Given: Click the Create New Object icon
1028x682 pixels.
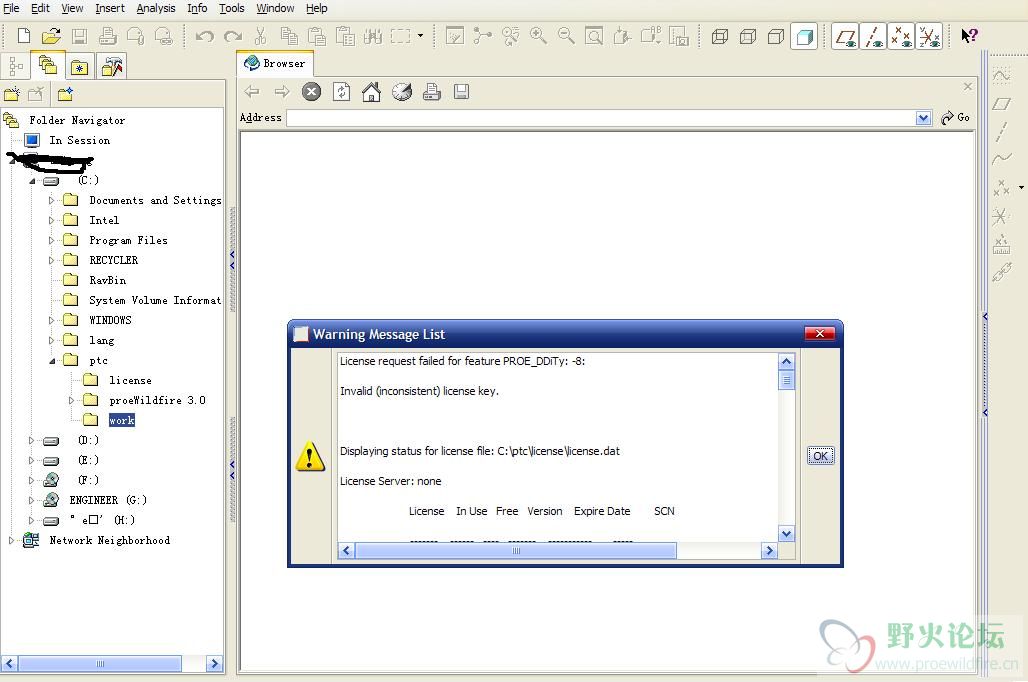Looking at the screenshot, I should [24, 36].
